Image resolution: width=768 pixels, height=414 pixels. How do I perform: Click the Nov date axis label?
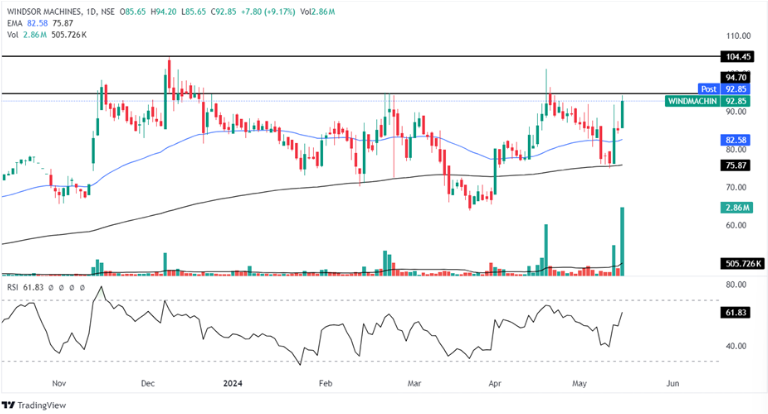point(58,383)
